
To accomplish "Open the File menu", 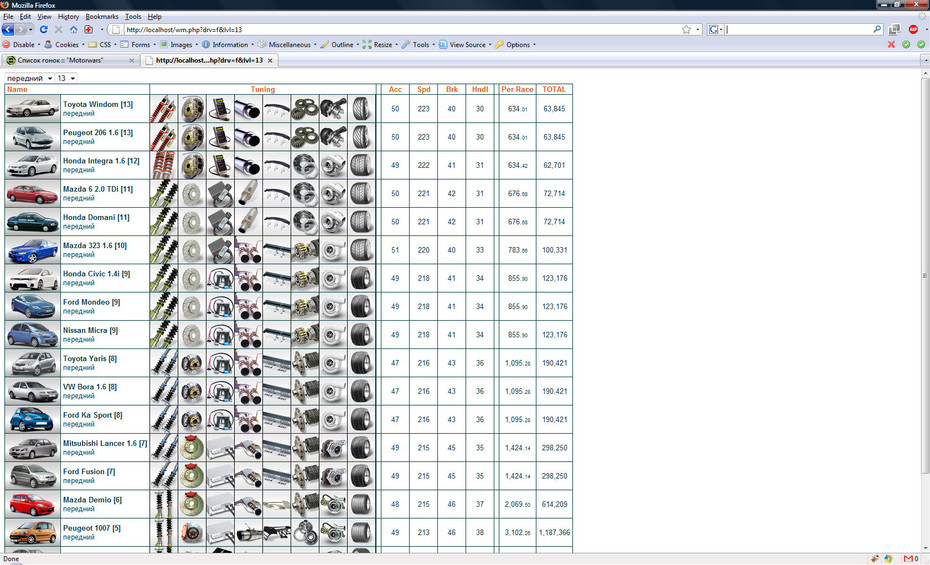I will point(8,17).
